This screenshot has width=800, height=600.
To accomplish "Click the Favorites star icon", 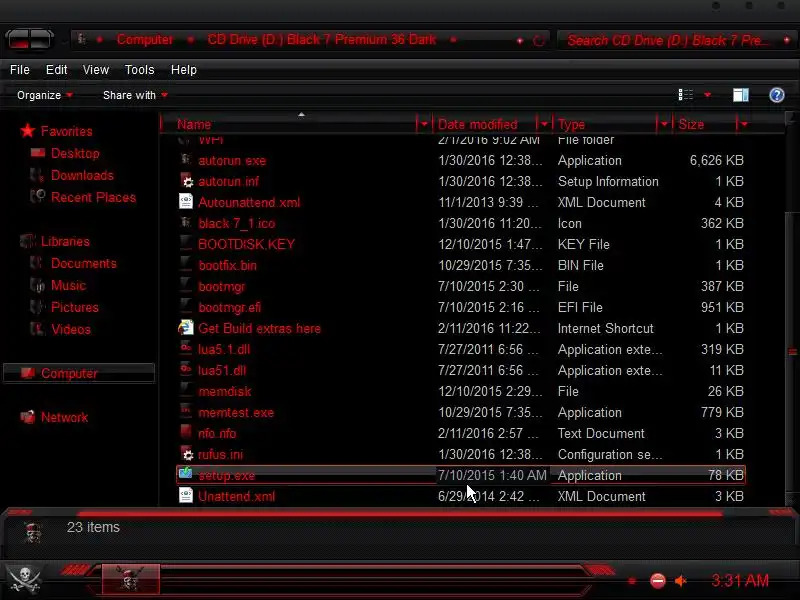I will tap(28, 131).
